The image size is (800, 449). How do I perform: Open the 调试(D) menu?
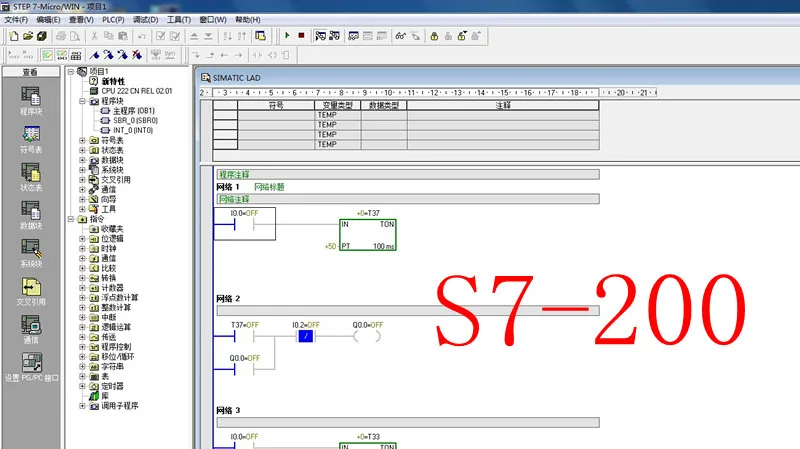(x=145, y=19)
